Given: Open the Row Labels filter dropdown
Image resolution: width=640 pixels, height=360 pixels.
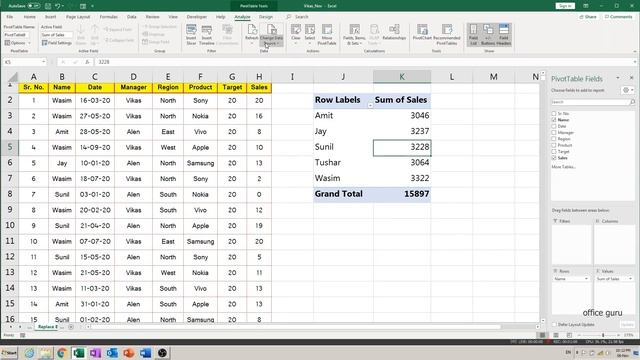Looking at the screenshot, I should [370, 105].
